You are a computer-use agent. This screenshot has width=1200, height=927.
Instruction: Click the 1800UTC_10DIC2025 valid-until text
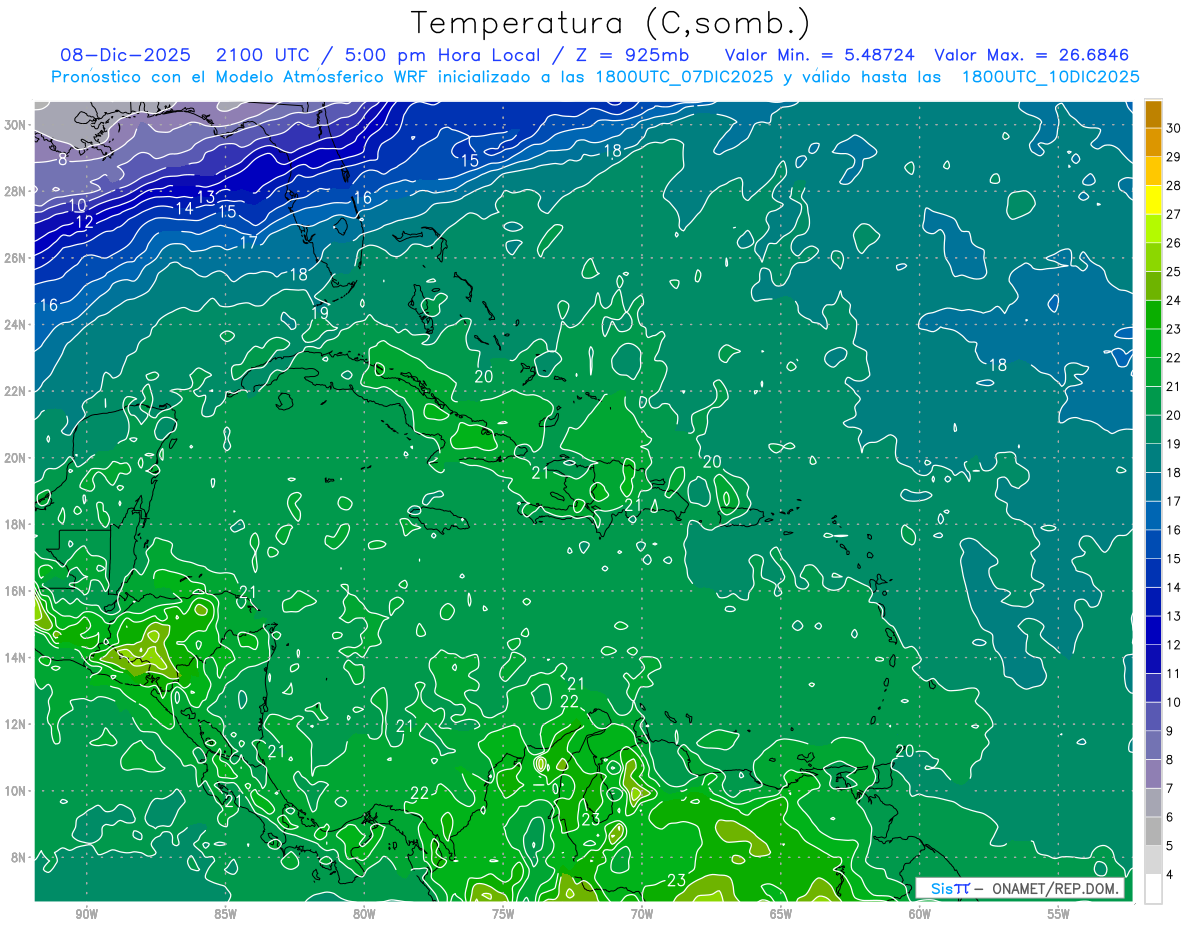pyautogui.click(x=1050, y=77)
